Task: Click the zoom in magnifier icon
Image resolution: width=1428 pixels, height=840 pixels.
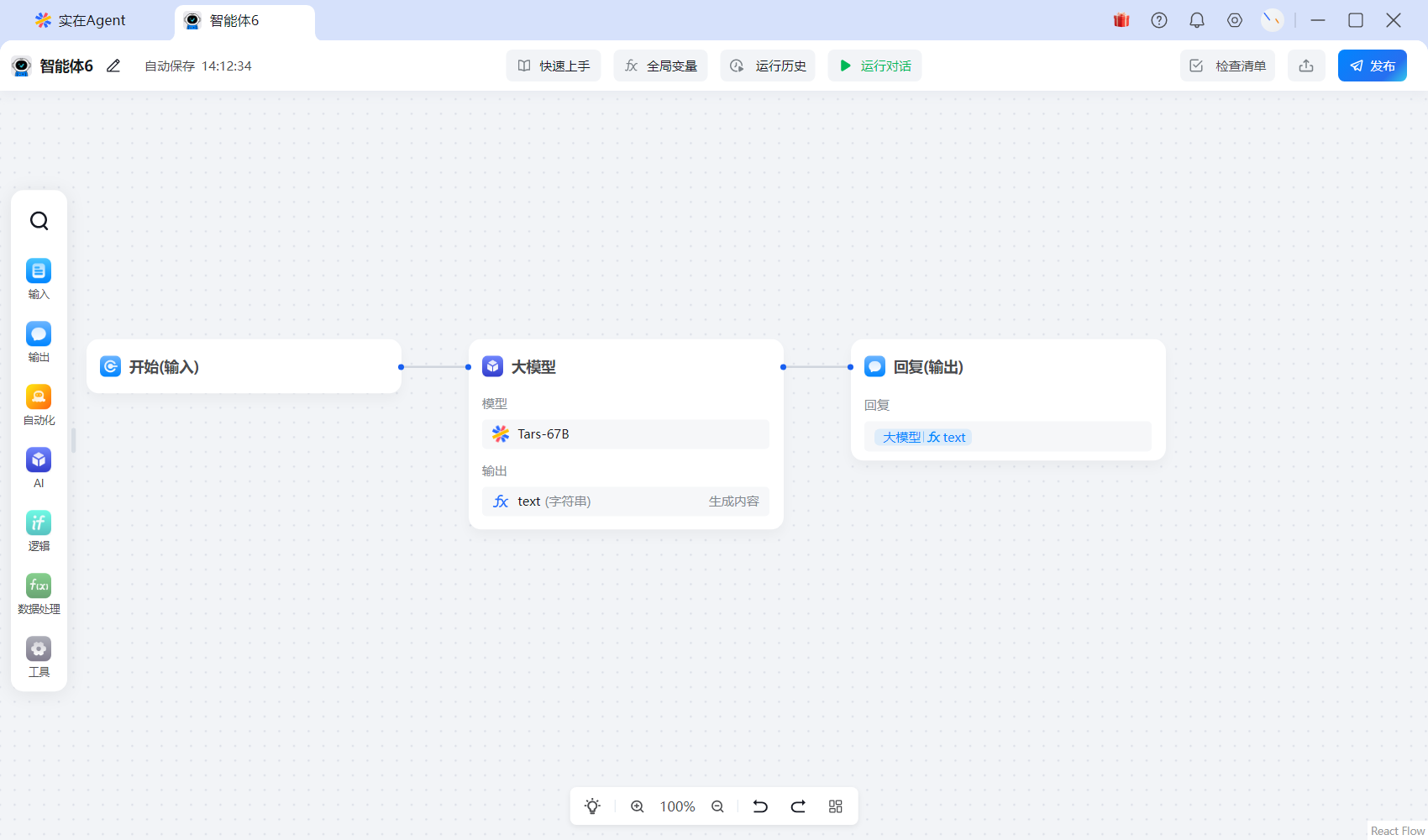Action: click(638, 806)
